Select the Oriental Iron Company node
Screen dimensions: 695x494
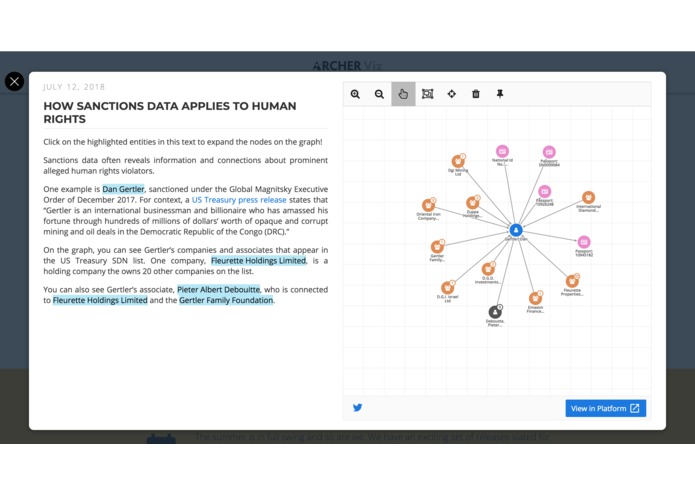[x=428, y=205]
